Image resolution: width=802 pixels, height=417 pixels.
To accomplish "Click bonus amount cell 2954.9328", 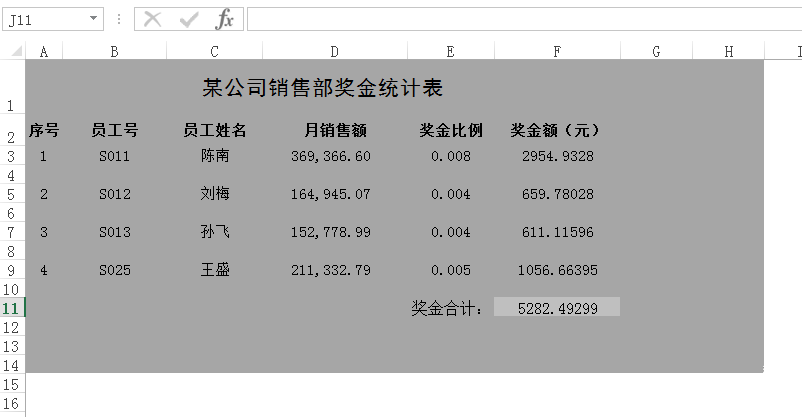I will pos(558,156).
